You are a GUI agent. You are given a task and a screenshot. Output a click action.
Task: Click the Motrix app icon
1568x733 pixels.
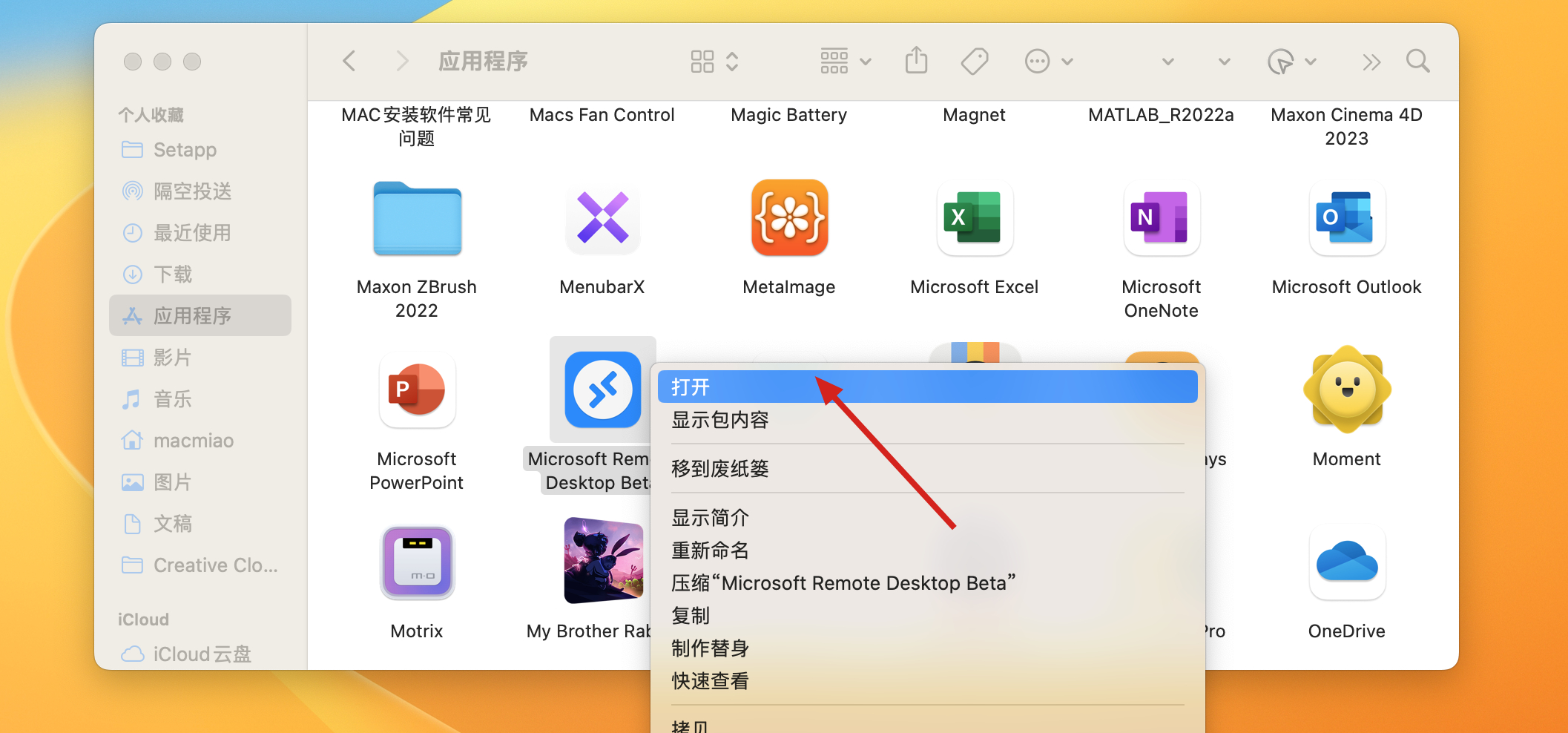pyautogui.click(x=417, y=562)
